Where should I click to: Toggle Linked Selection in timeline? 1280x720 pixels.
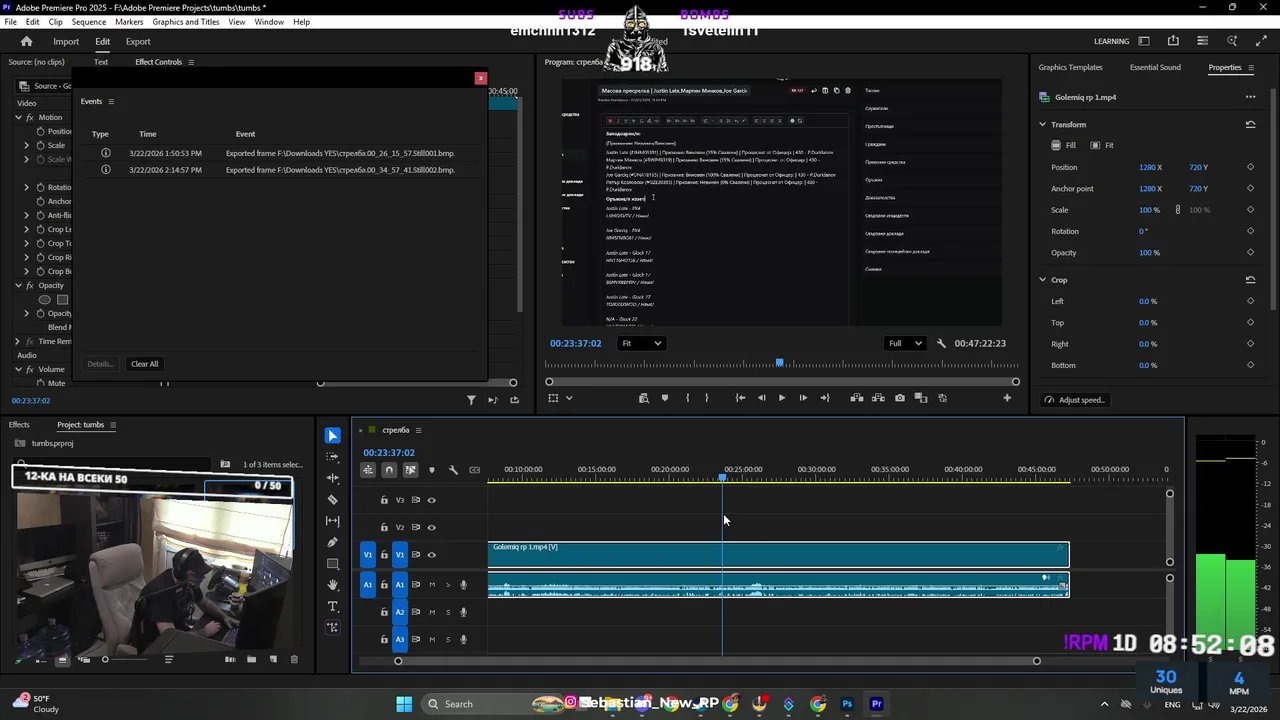410,470
